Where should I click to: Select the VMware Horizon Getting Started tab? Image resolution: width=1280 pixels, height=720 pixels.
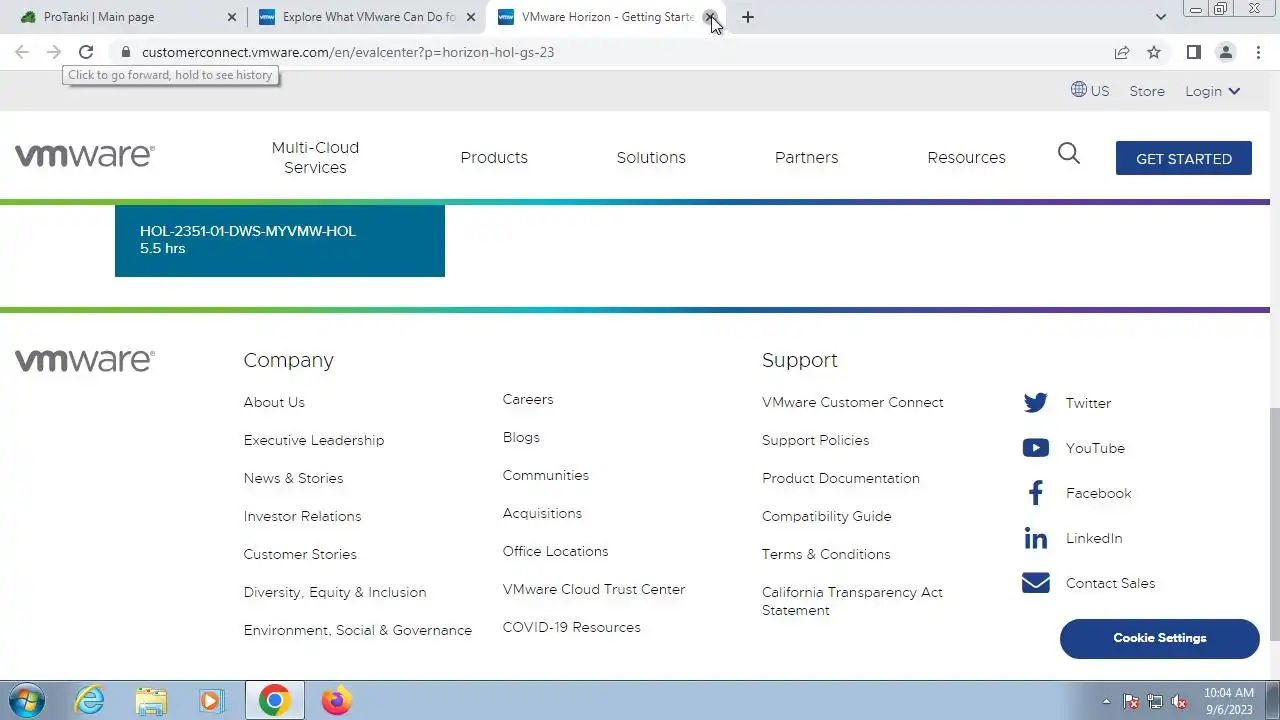pos(607,17)
